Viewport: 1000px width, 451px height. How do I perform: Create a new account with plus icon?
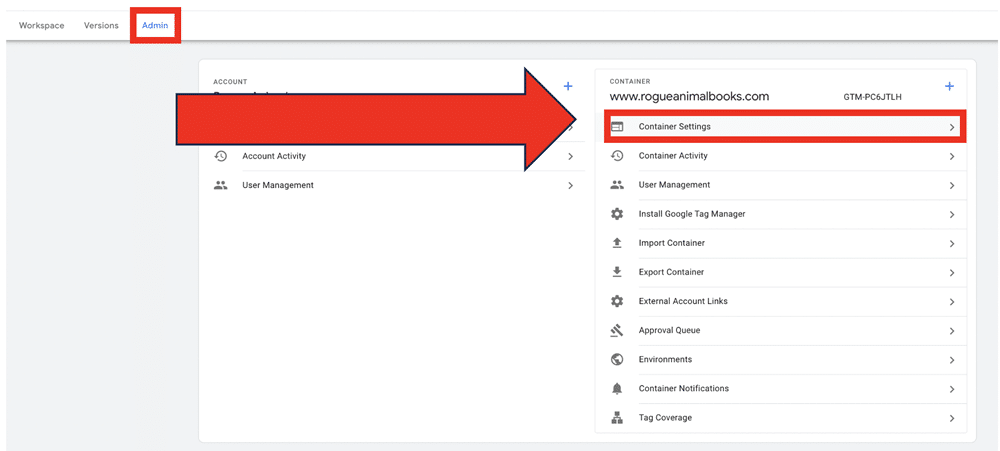pyautogui.click(x=568, y=86)
